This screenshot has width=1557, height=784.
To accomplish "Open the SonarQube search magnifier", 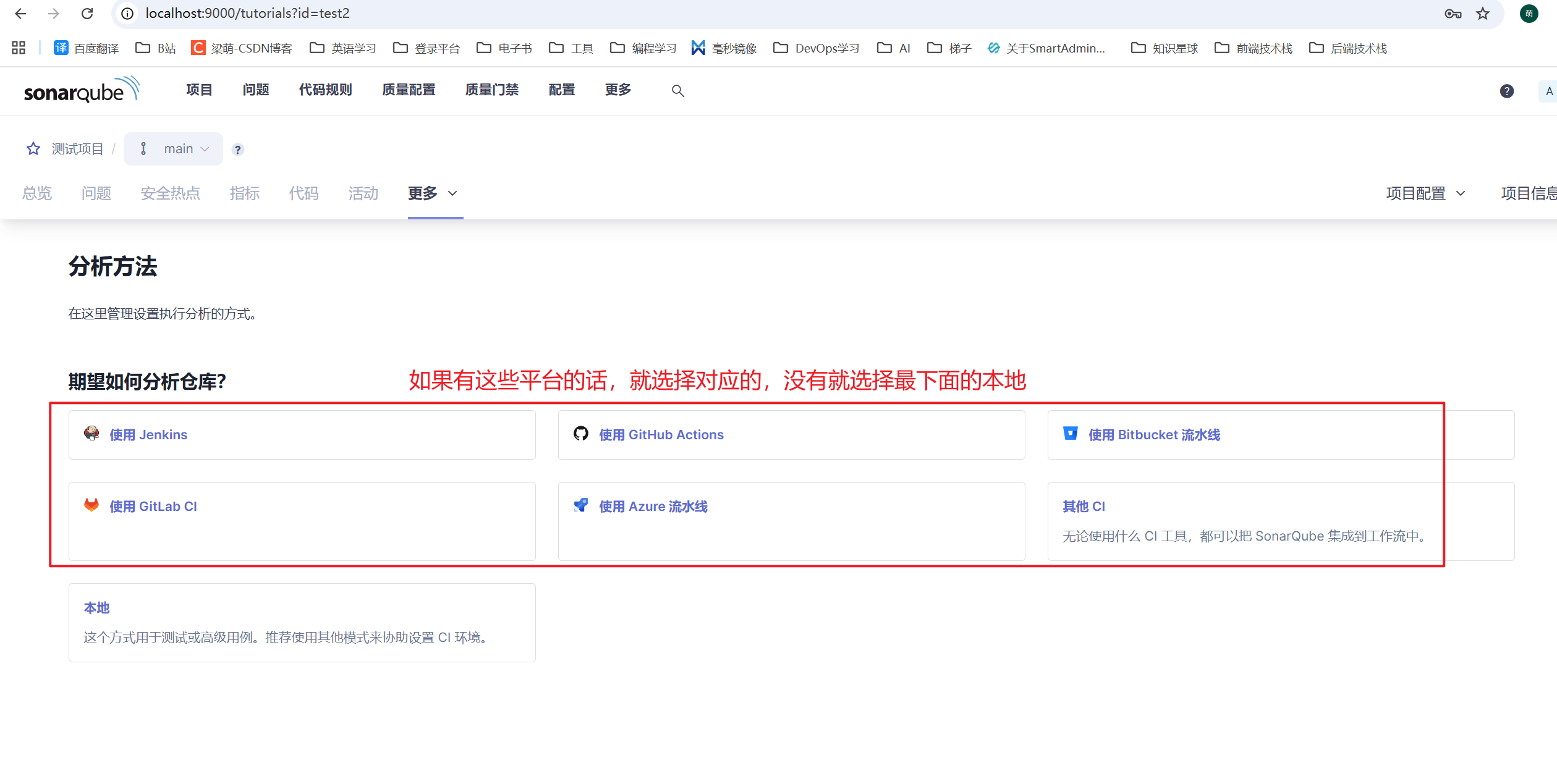I will (x=677, y=91).
